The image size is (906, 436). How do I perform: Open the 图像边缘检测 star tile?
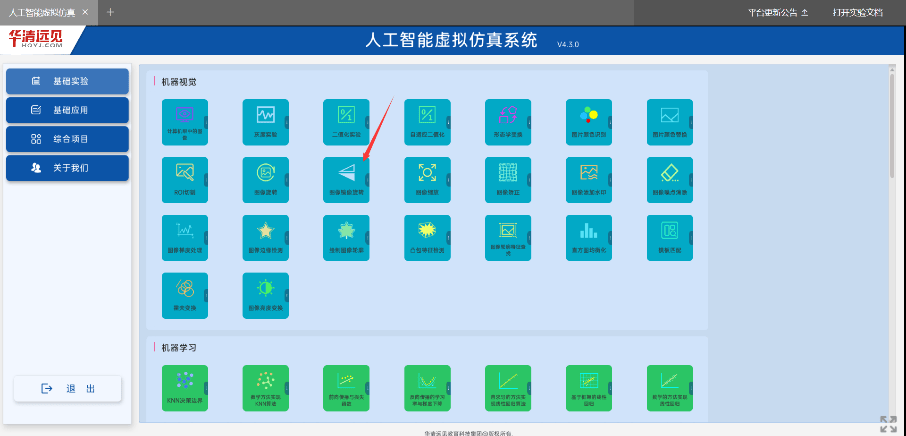[265, 238]
